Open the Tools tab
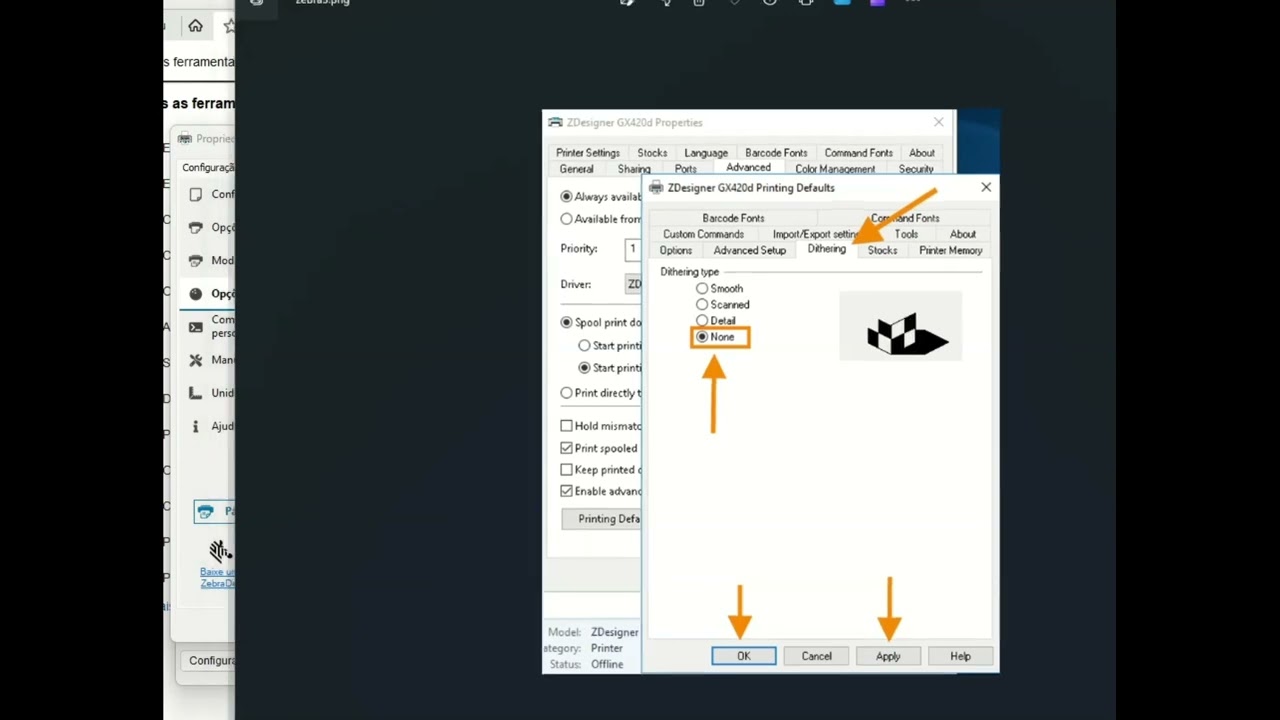Screen dimensions: 1280x720 click(906, 234)
